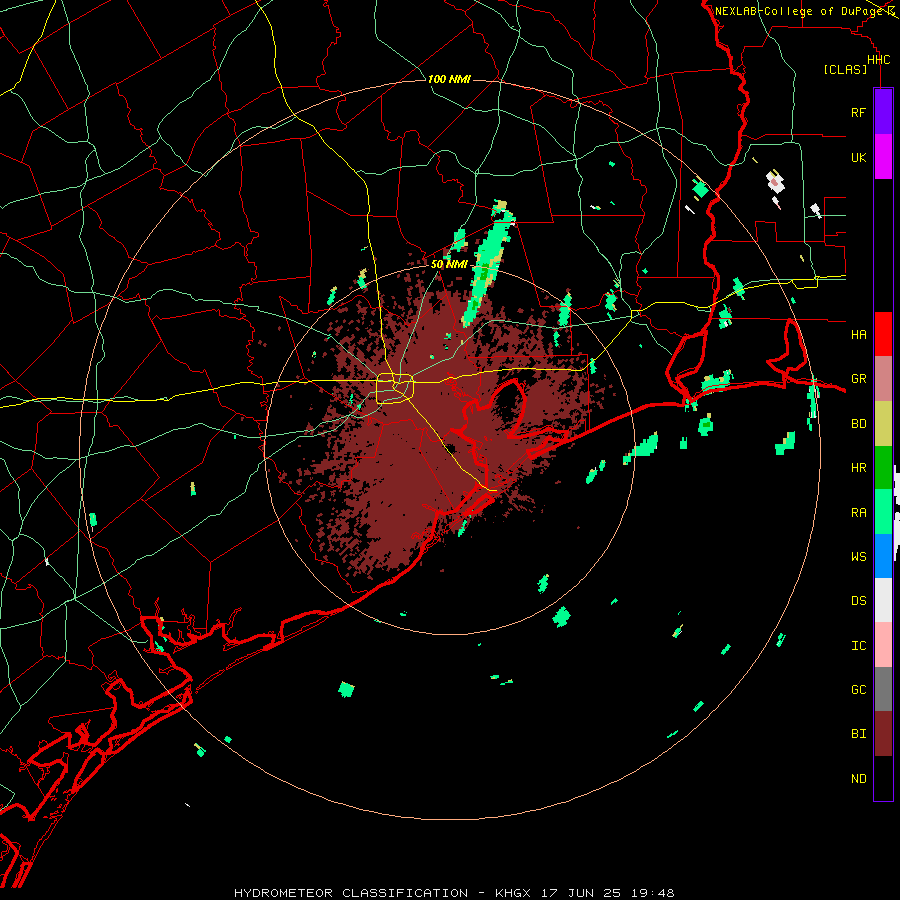This screenshot has width=900, height=900.
Task: Click the white DS legend swatch
Action: pos(883,600)
